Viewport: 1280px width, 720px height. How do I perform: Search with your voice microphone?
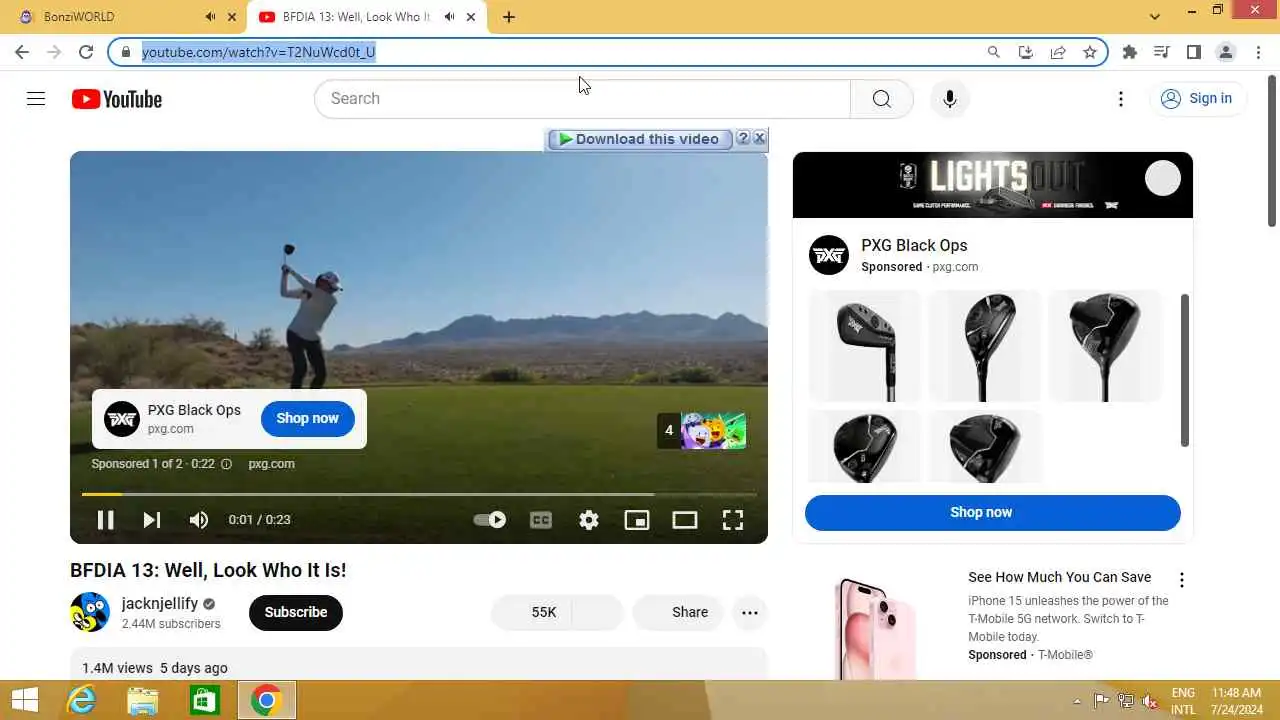click(950, 98)
